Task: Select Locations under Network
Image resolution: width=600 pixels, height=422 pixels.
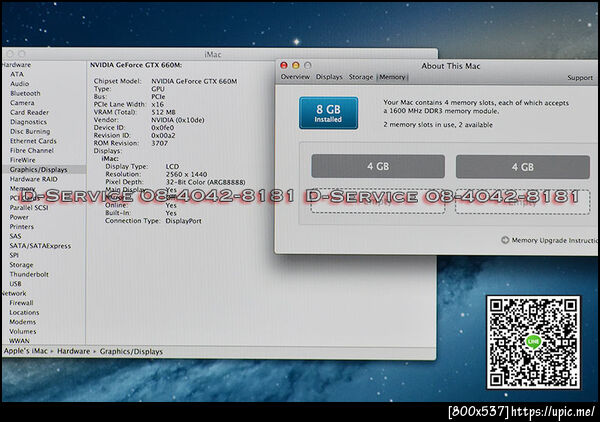Action: tap(24, 313)
